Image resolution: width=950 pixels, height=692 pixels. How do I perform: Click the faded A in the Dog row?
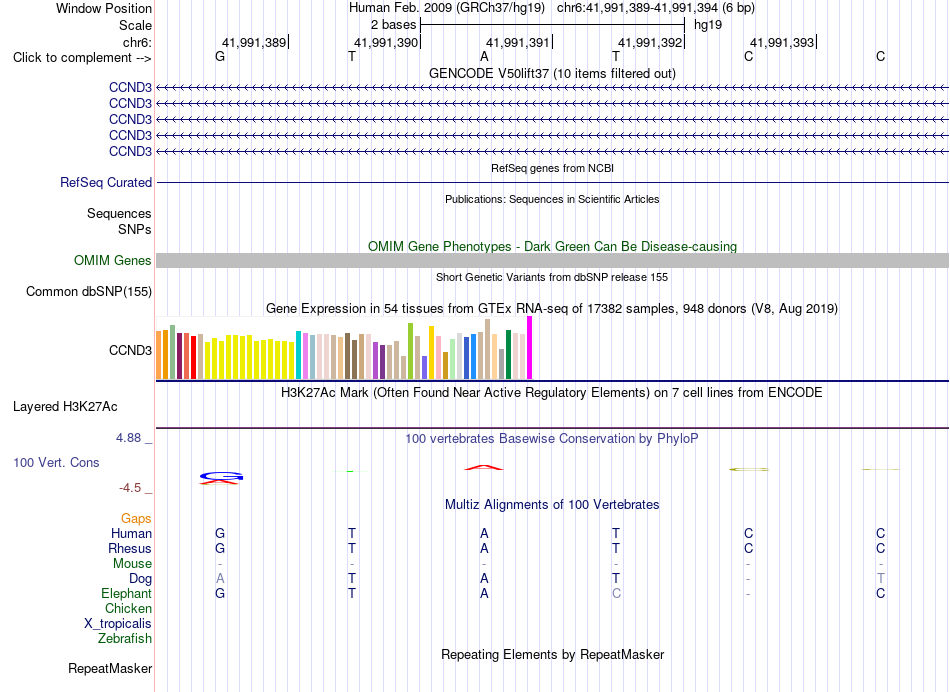tap(220, 578)
